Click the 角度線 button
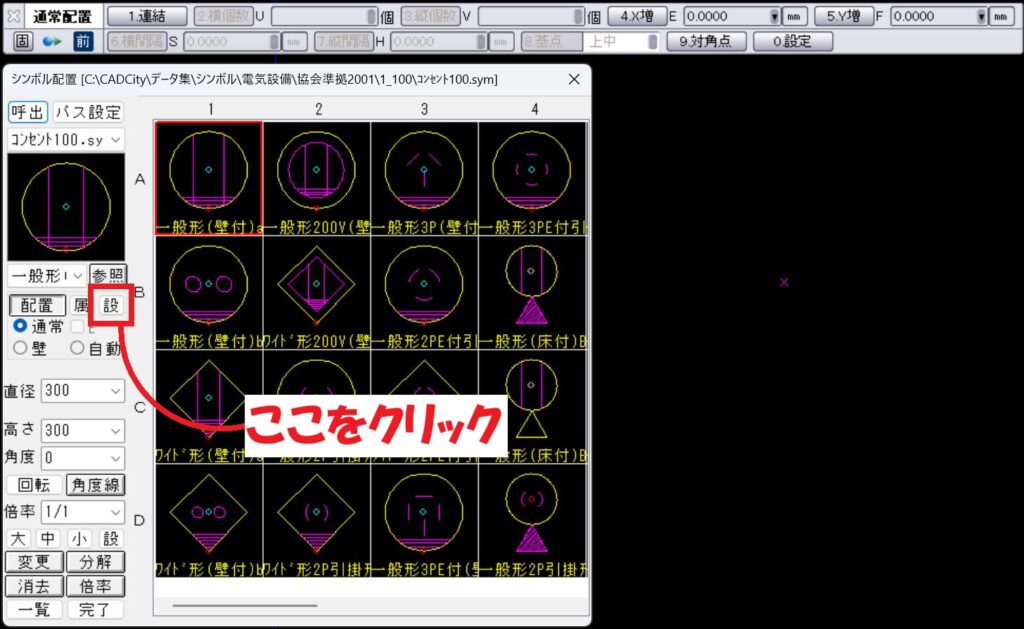The height and width of the screenshot is (629, 1024). coord(95,485)
